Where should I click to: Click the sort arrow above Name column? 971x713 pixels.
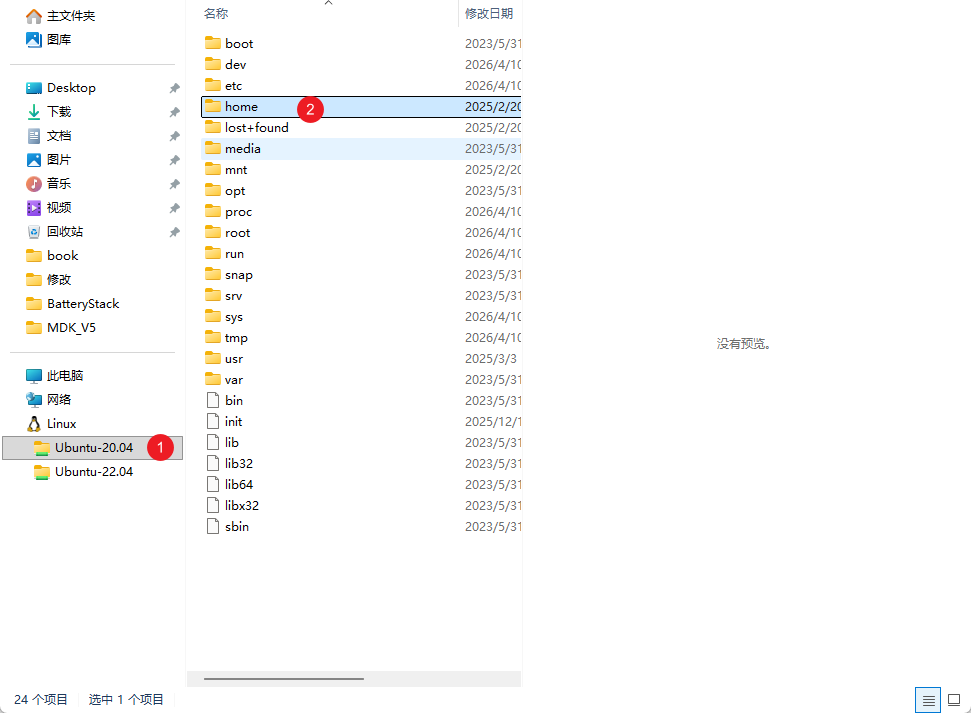click(329, 3)
